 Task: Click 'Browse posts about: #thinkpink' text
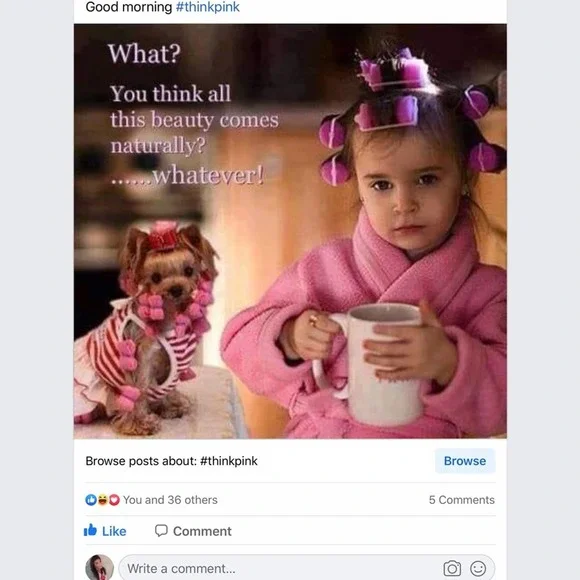(172, 461)
